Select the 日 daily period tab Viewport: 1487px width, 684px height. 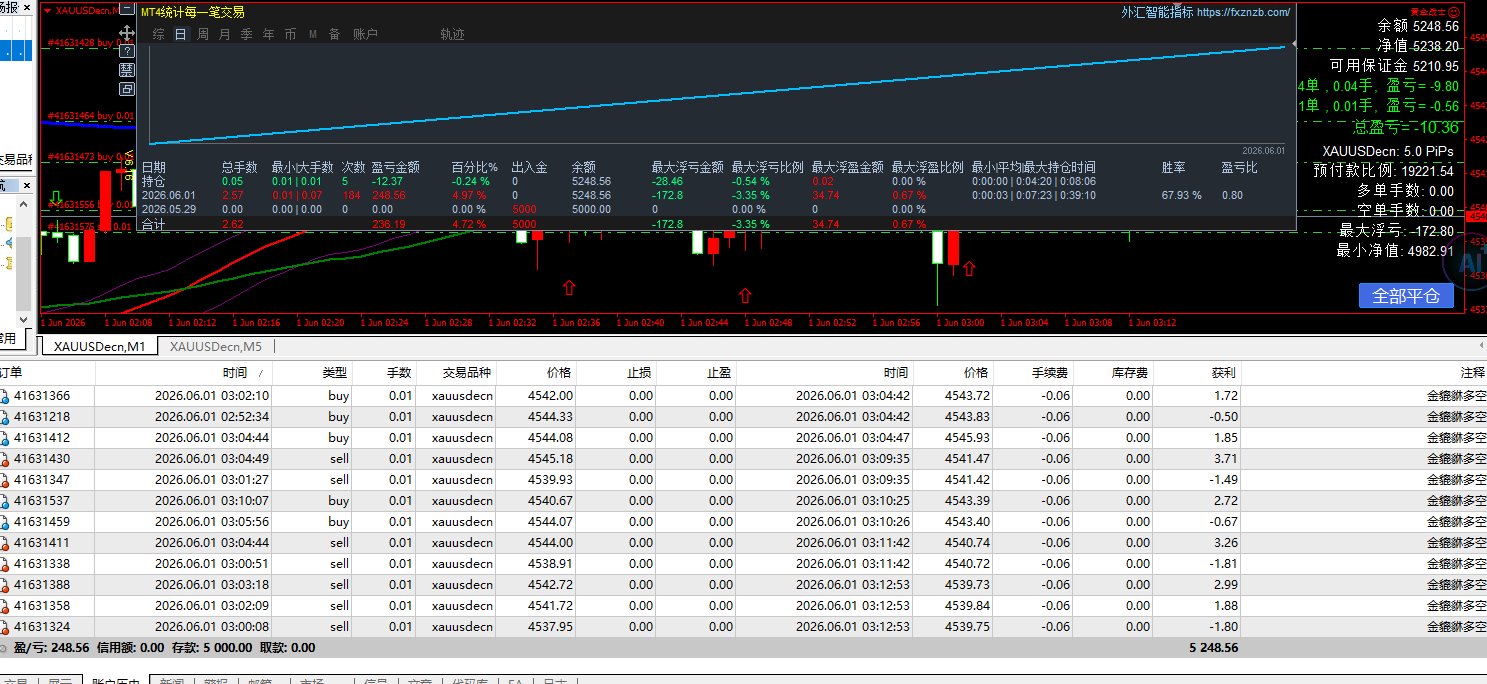coord(180,34)
